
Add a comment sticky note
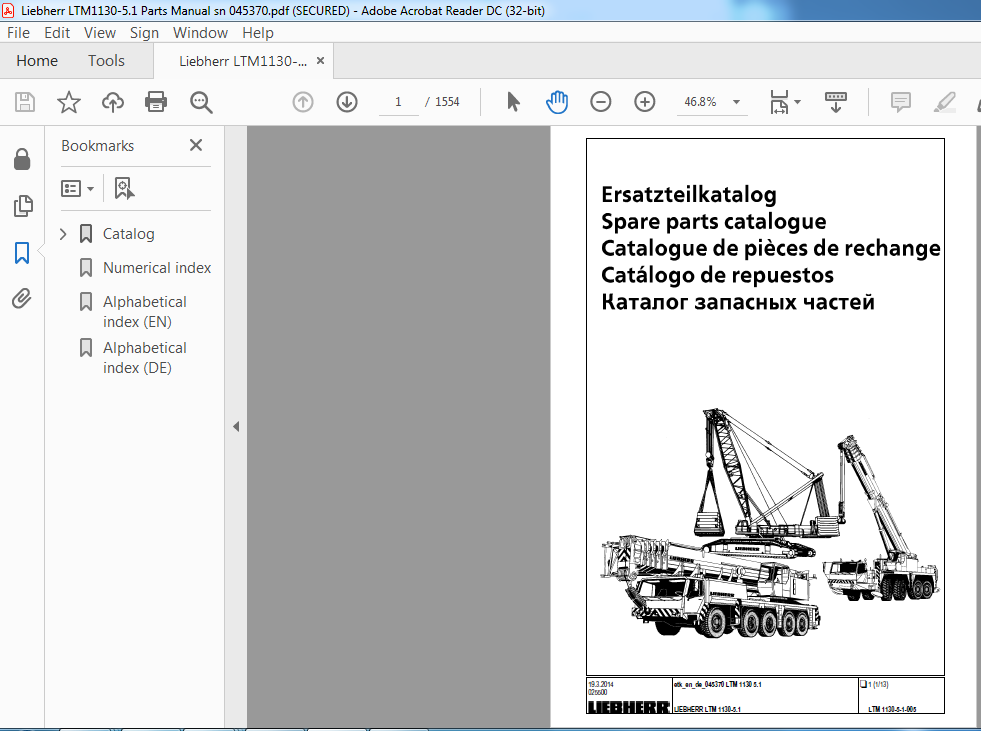(x=900, y=102)
